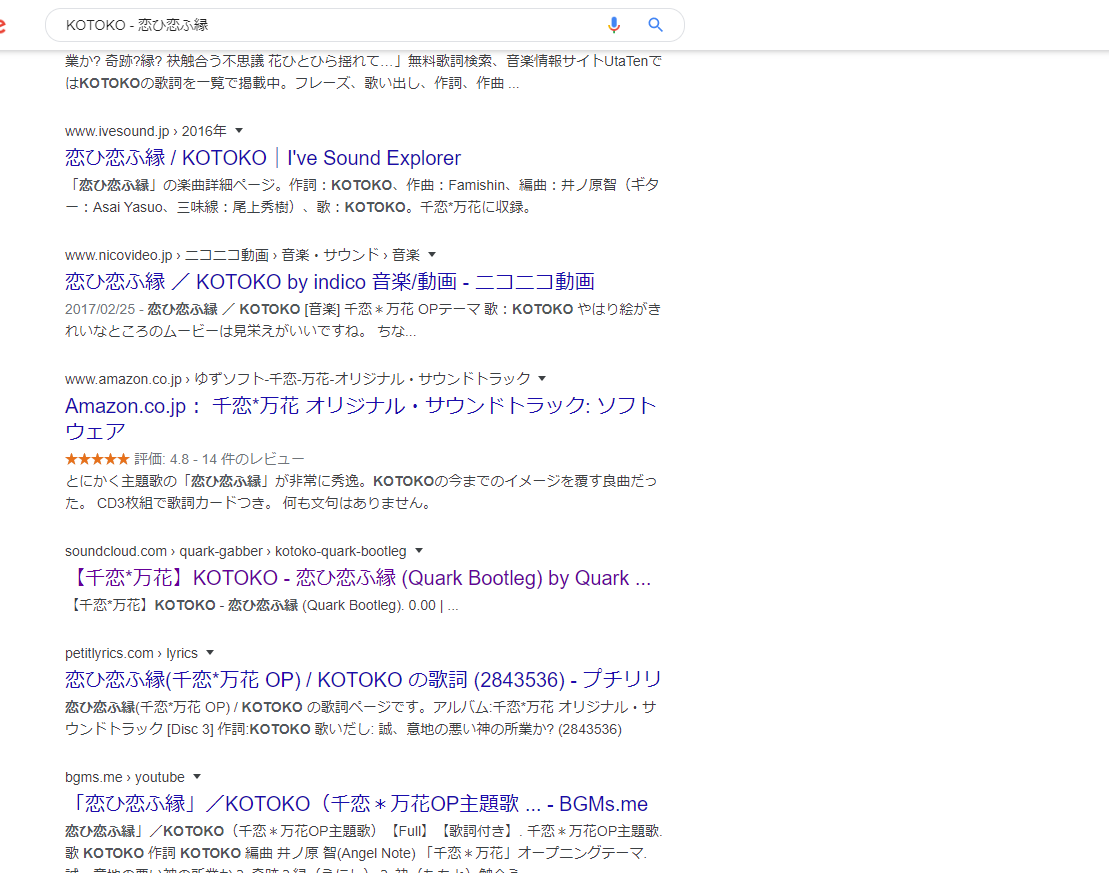
Task: Expand the bgms.me youtube breadcrumb dropdown
Action: [x=196, y=776]
